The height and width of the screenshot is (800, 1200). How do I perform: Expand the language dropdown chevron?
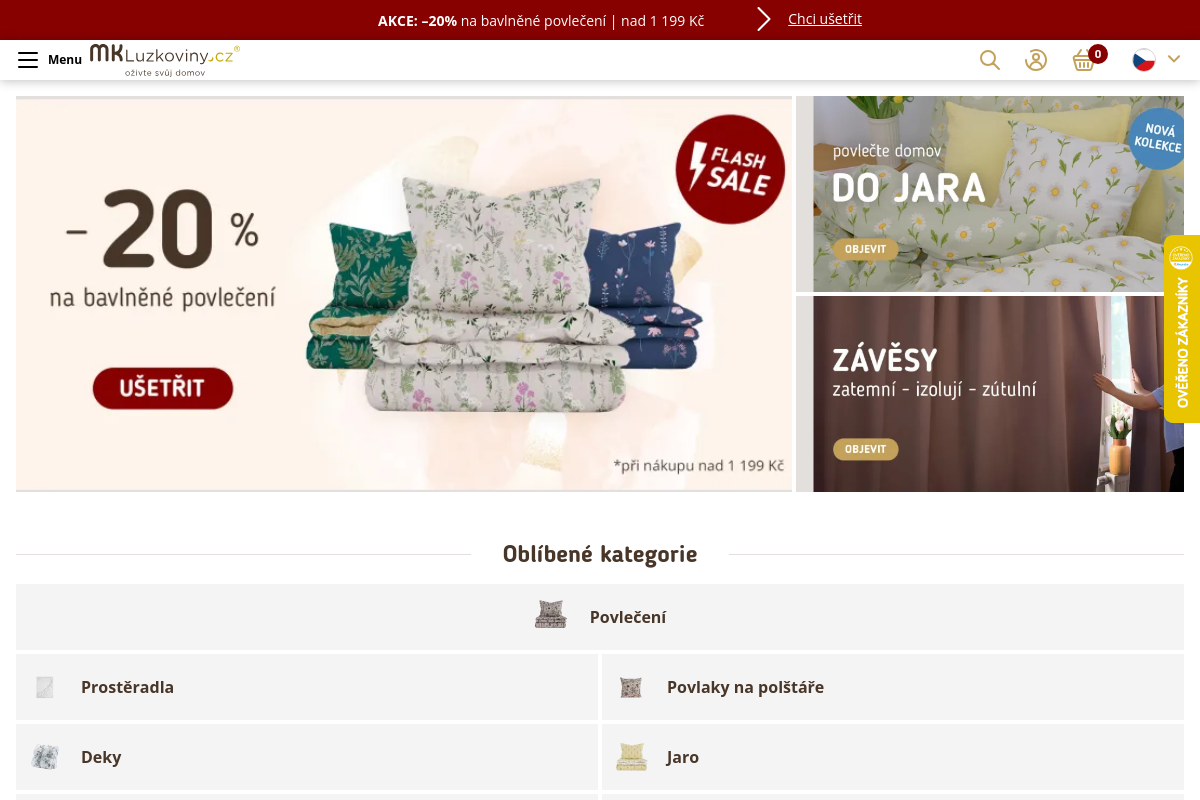click(x=1174, y=59)
